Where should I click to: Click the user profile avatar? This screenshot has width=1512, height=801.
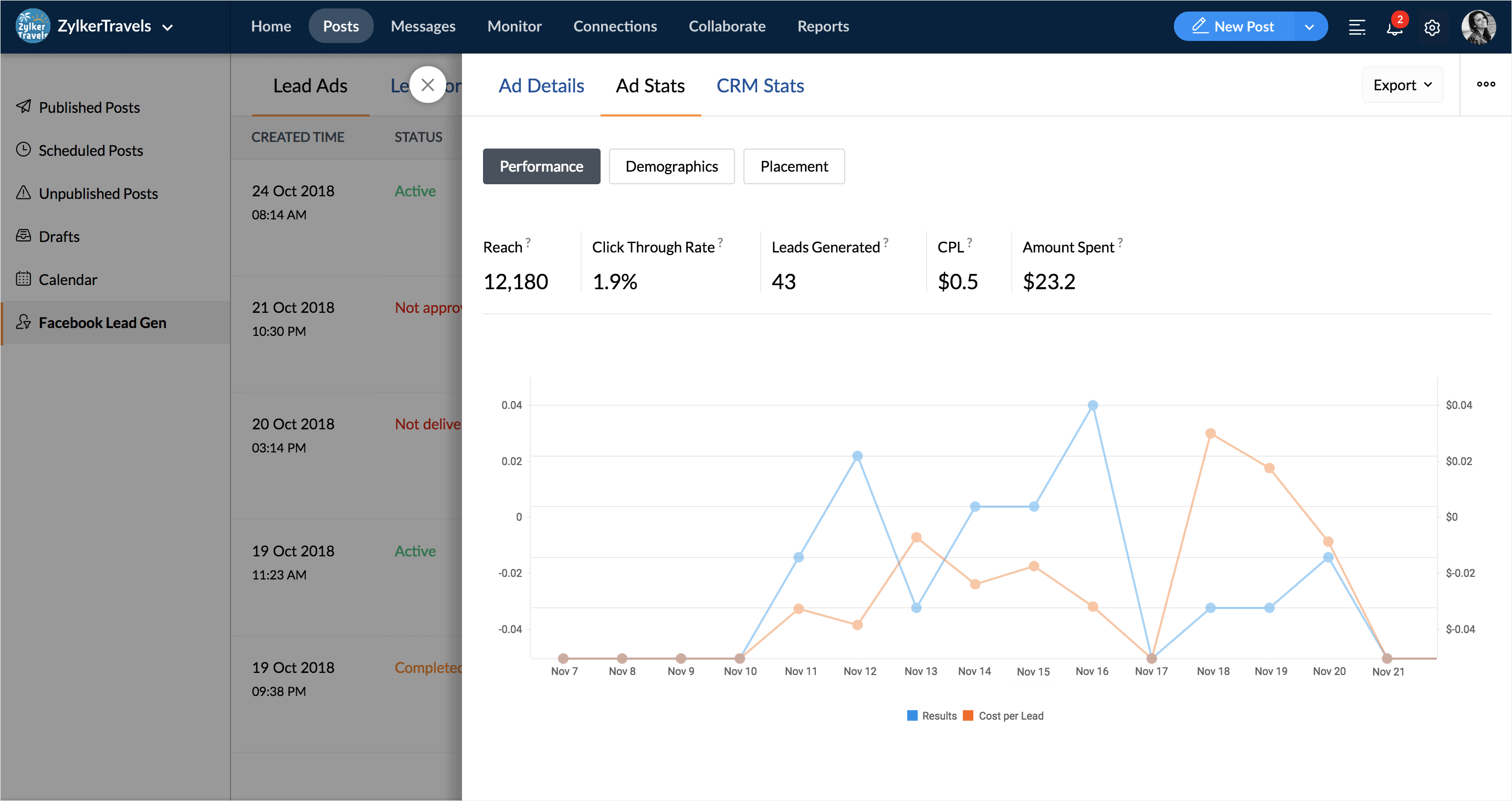click(x=1478, y=27)
